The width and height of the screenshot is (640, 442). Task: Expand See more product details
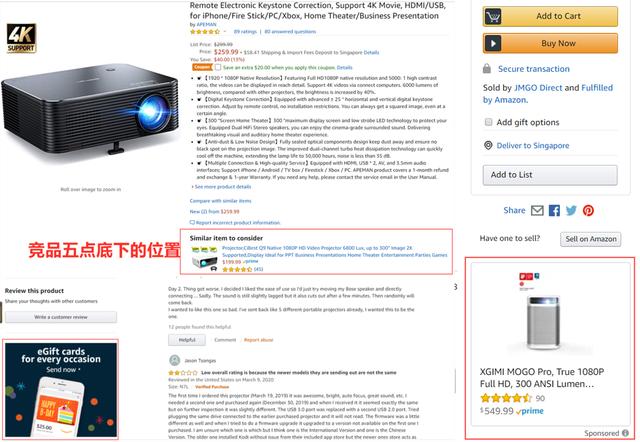221,187
